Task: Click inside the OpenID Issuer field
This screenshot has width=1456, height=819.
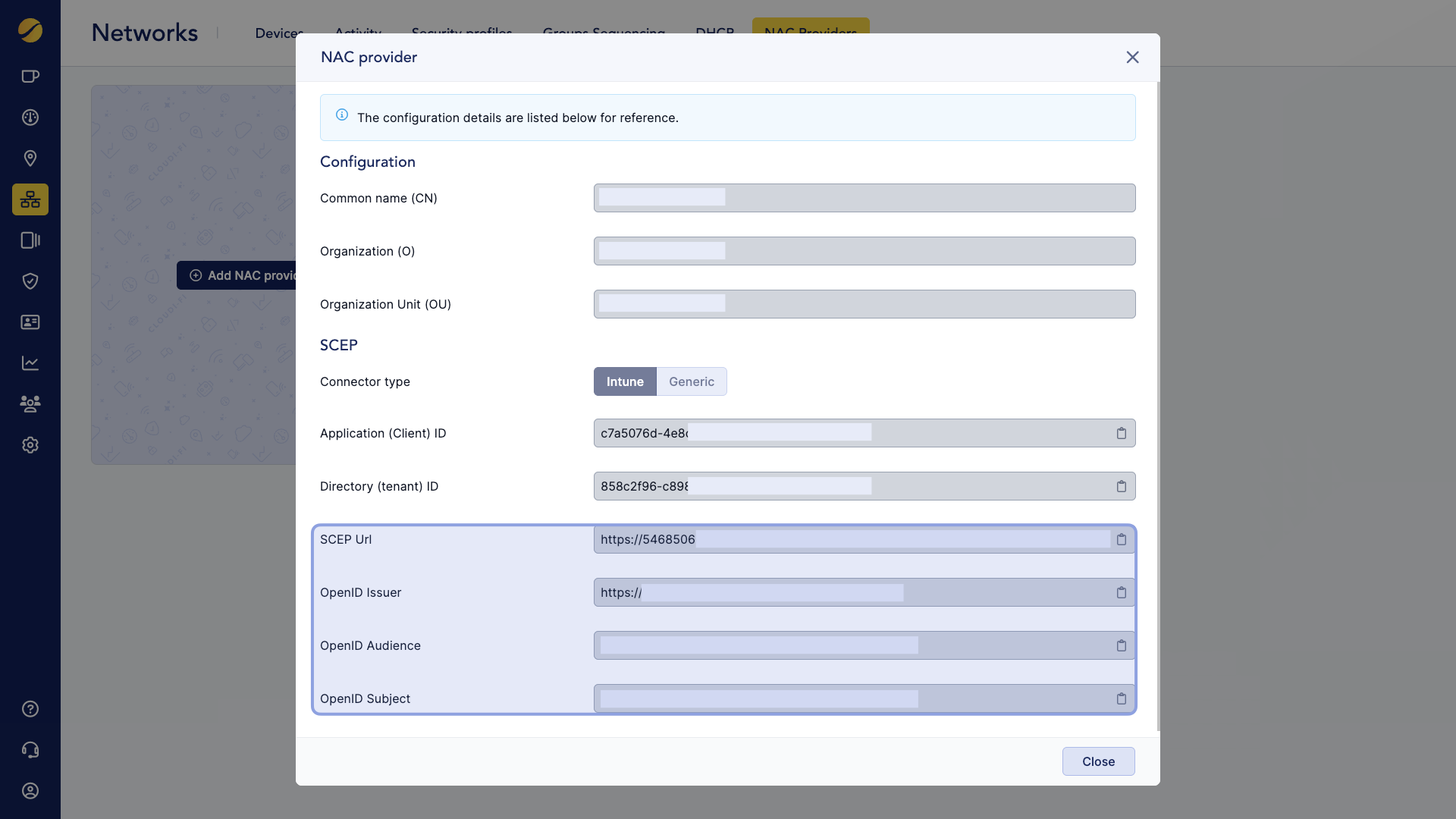Action: [x=834, y=592]
